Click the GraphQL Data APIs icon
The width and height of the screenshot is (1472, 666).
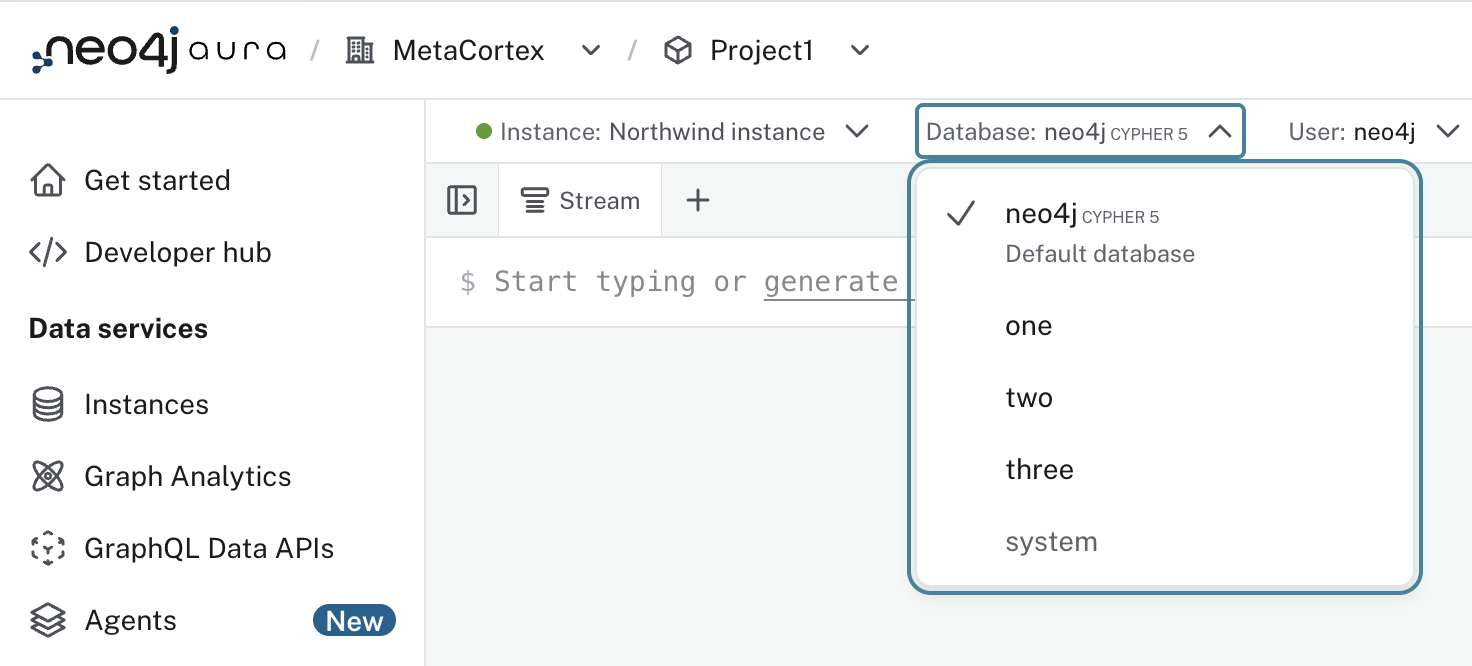coord(47,548)
